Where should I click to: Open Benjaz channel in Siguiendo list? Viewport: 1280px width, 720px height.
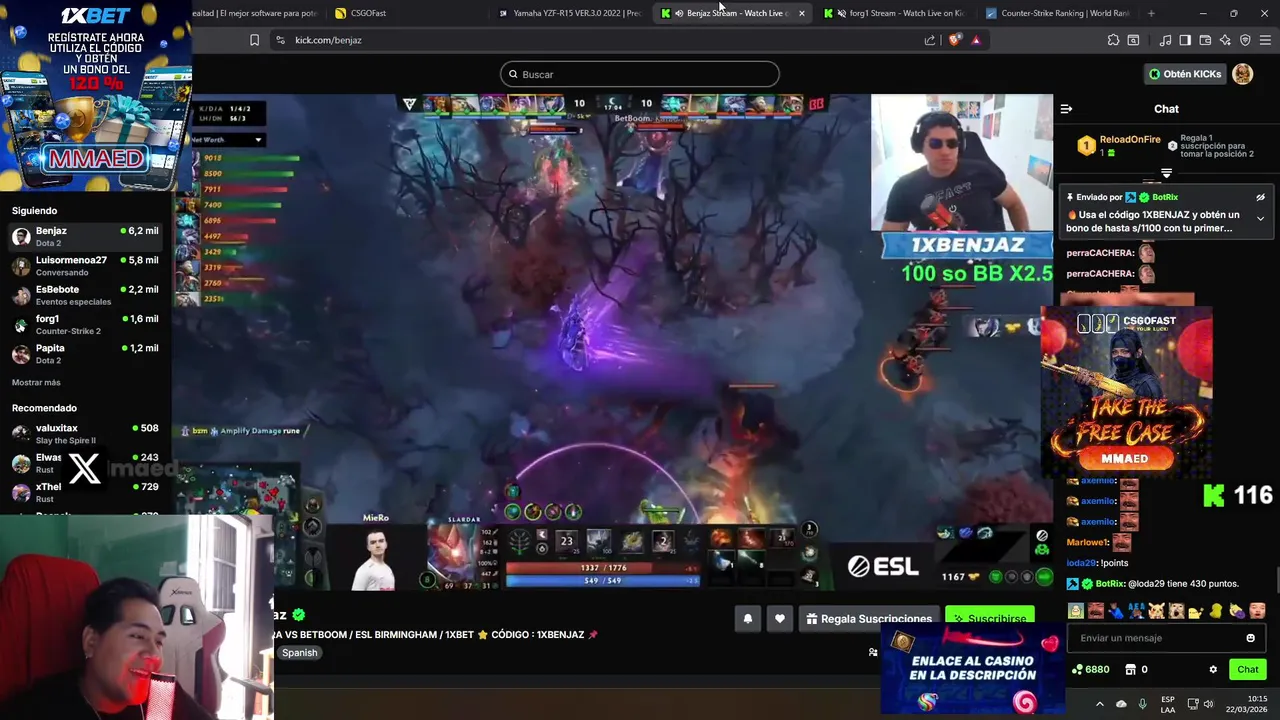point(85,236)
